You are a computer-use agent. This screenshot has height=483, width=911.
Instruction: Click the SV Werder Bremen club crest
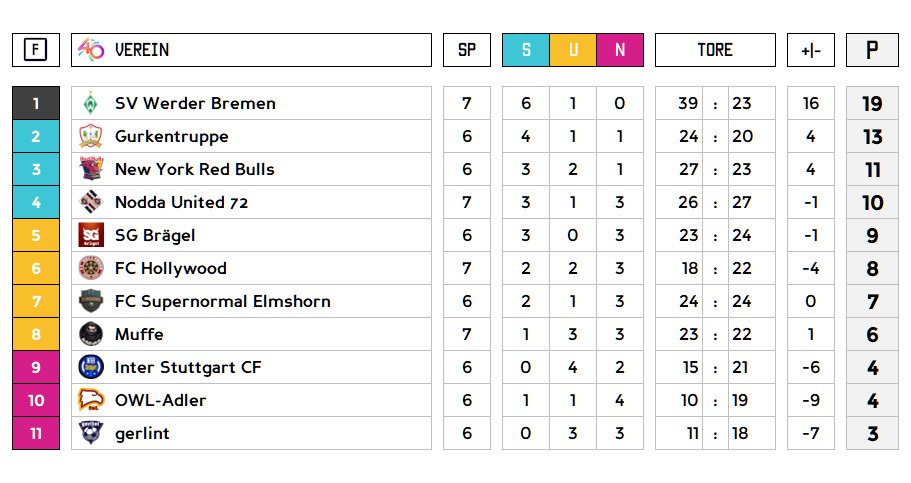(91, 103)
